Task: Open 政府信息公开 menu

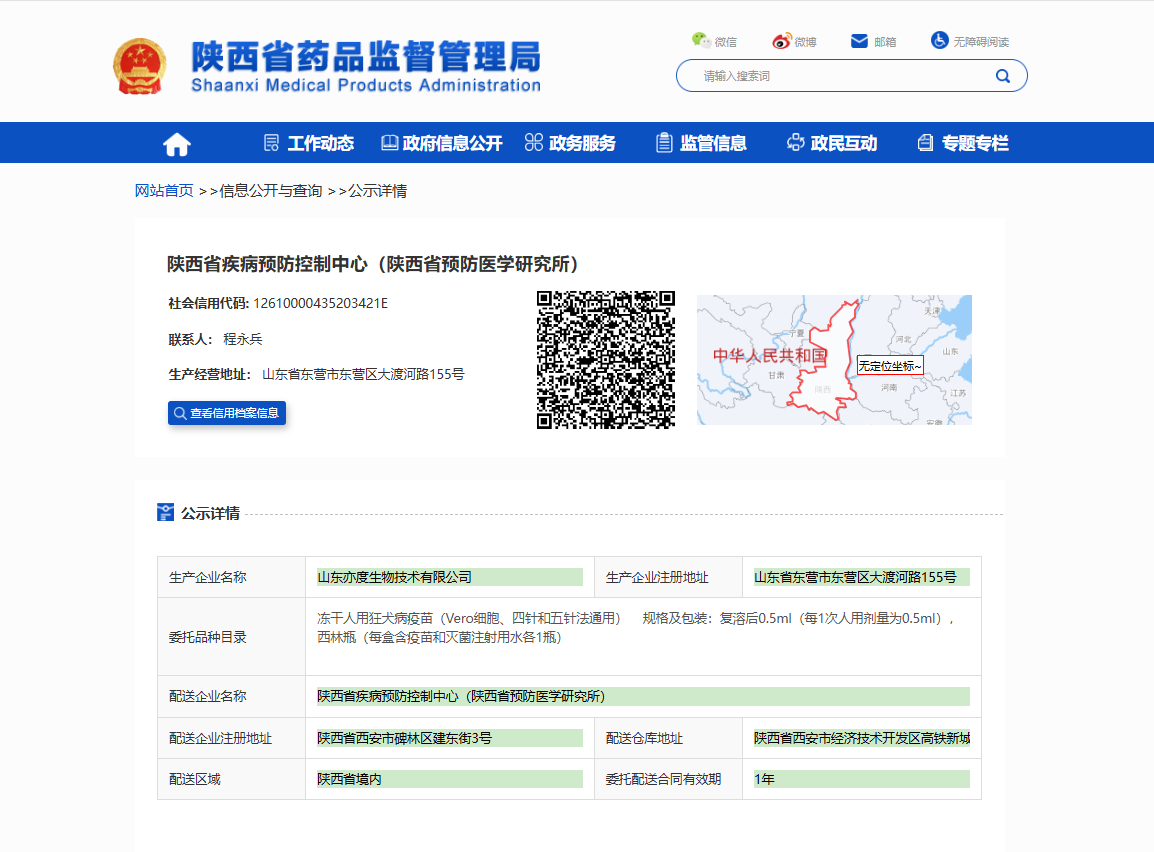Action: [x=441, y=143]
